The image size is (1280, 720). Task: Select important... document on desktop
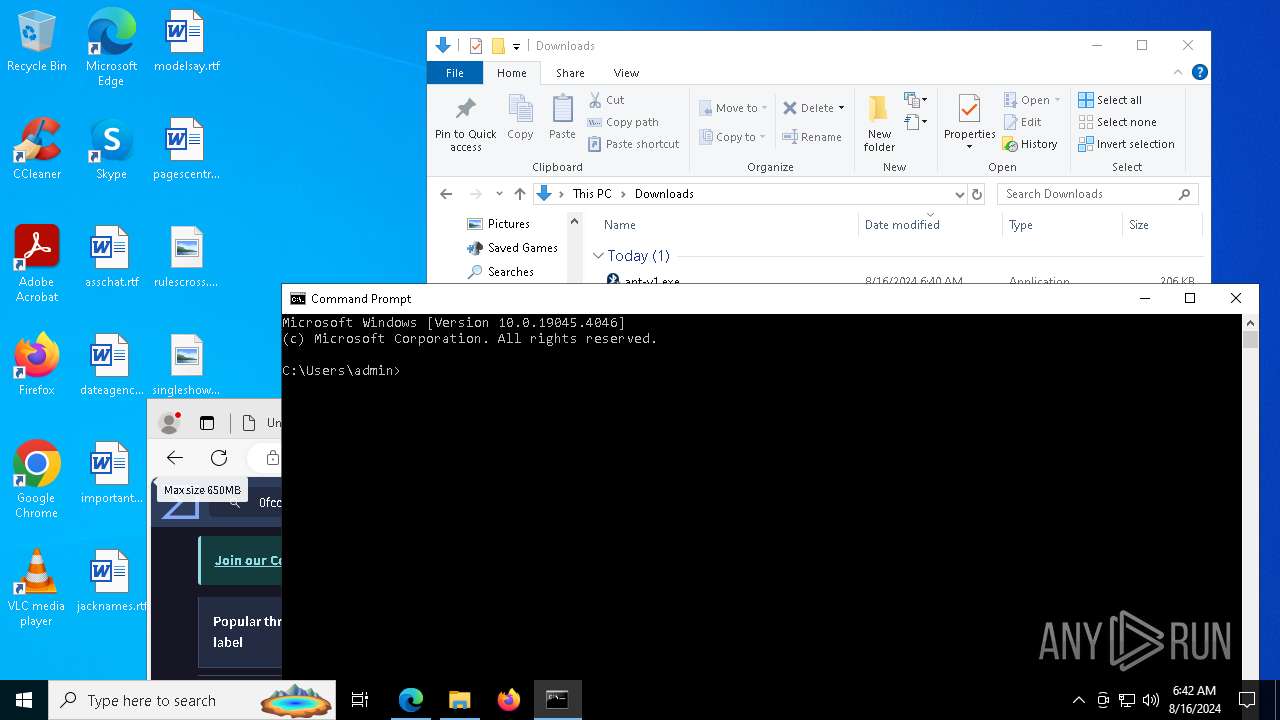coord(111,474)
